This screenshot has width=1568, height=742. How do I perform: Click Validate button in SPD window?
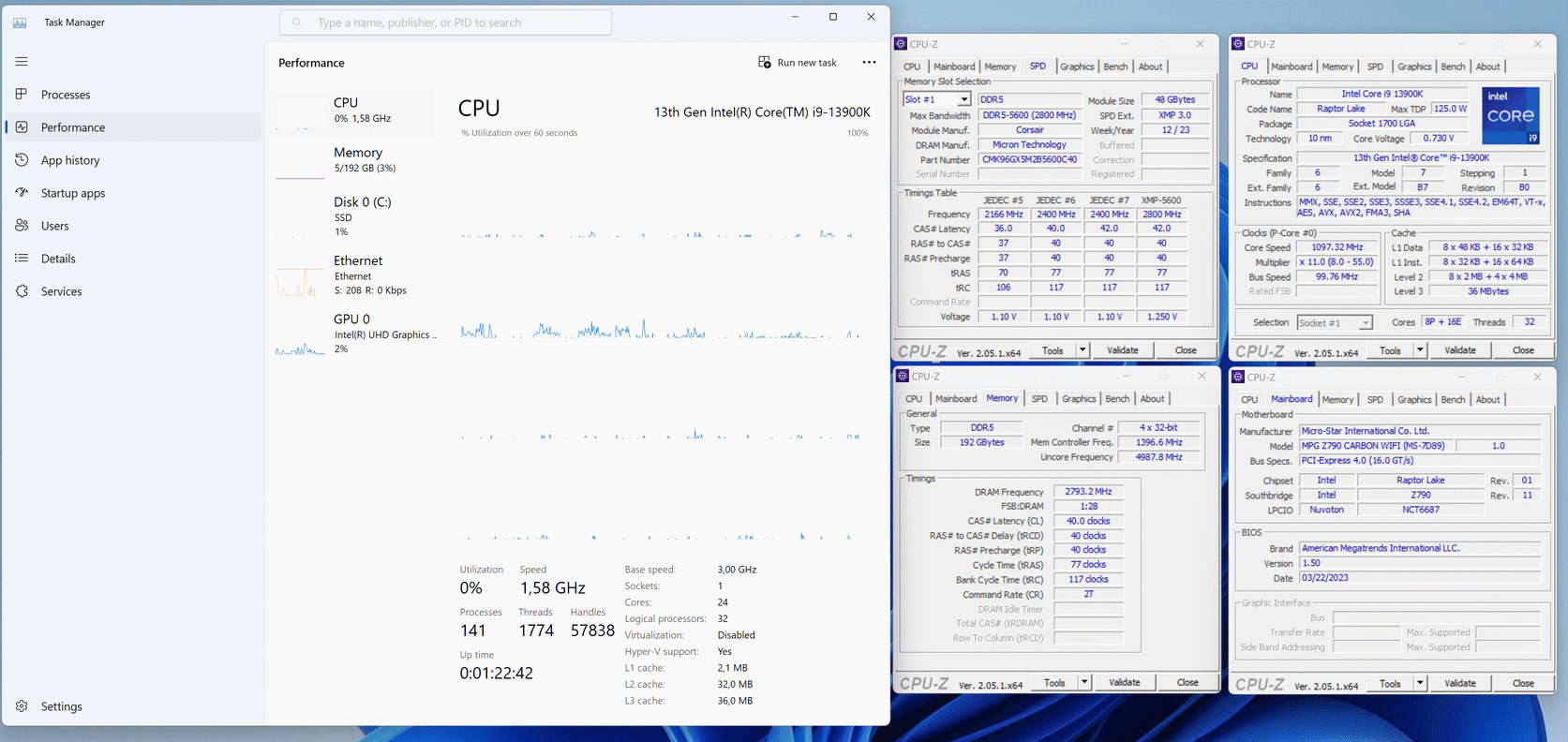pyautogui.click(x=1123, y=350)
